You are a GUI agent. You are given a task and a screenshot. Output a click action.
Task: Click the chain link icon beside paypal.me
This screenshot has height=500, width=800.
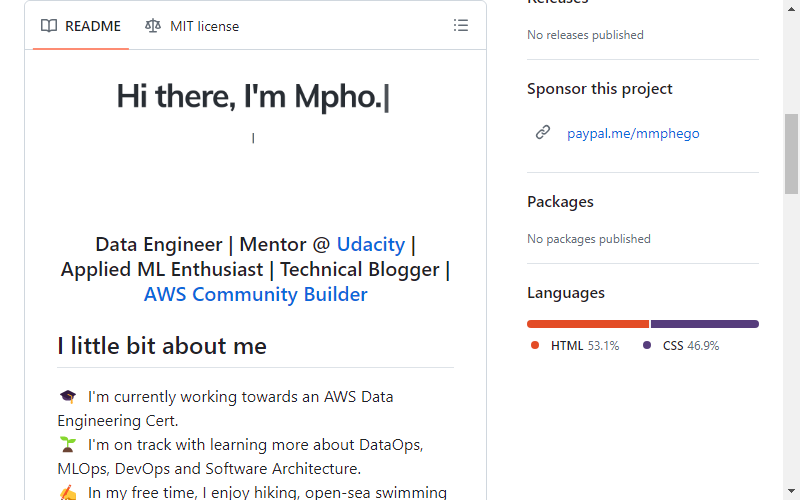point(543,133)
